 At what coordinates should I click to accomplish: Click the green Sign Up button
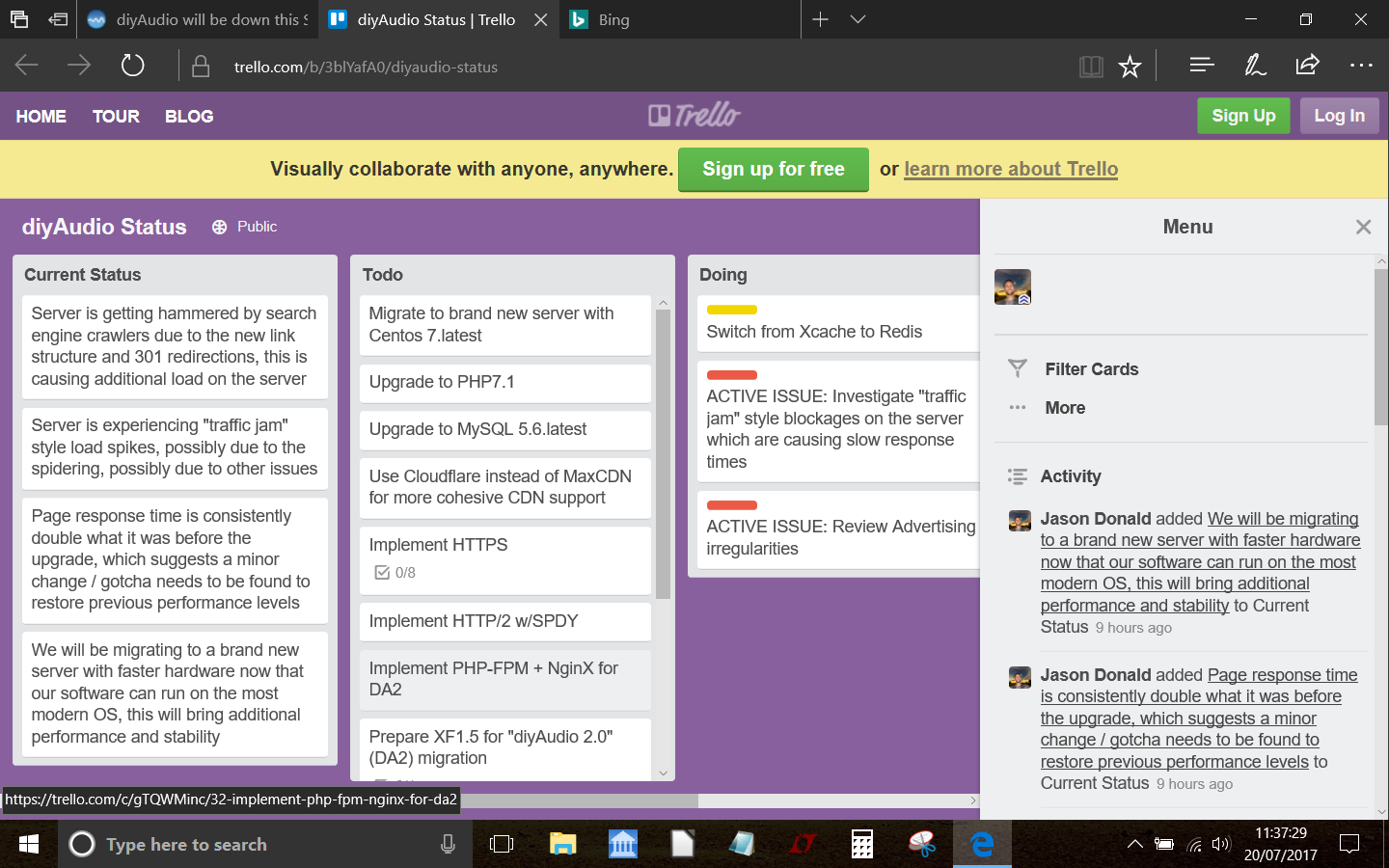point(1243,116)
